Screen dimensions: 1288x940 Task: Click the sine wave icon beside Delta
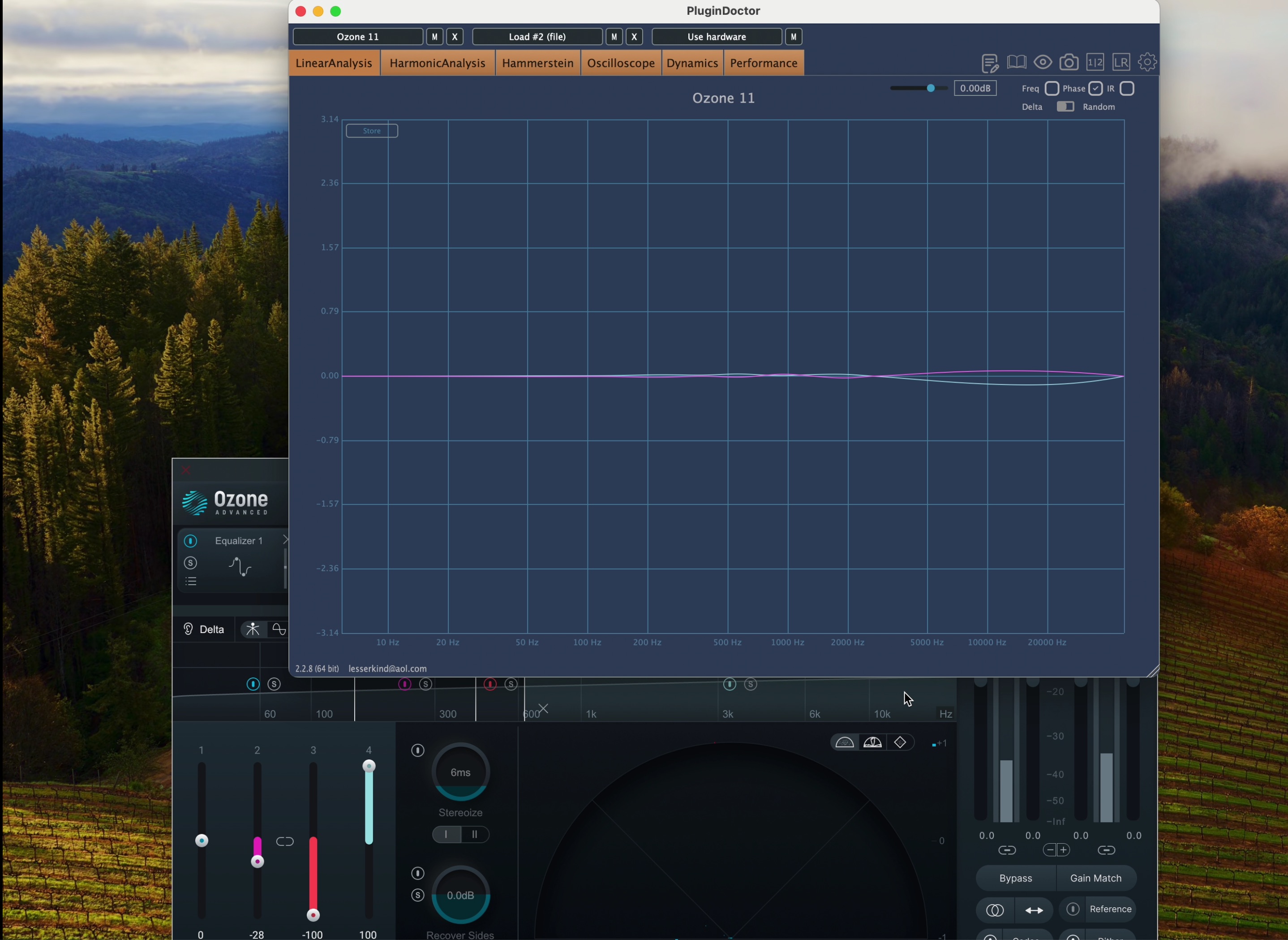[279, 630]
